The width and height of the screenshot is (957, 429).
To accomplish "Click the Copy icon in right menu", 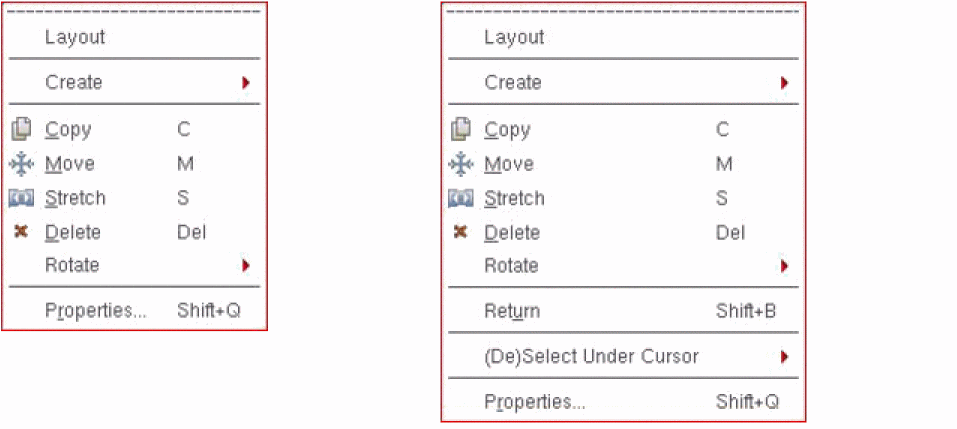I will point(461,129).
